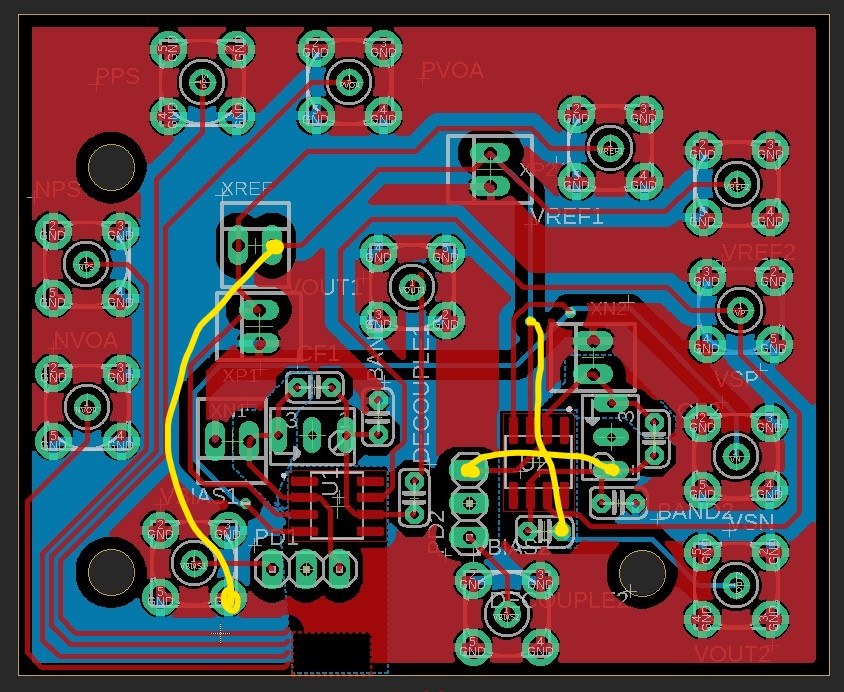Select the left pad of XREF

(237, 245)
